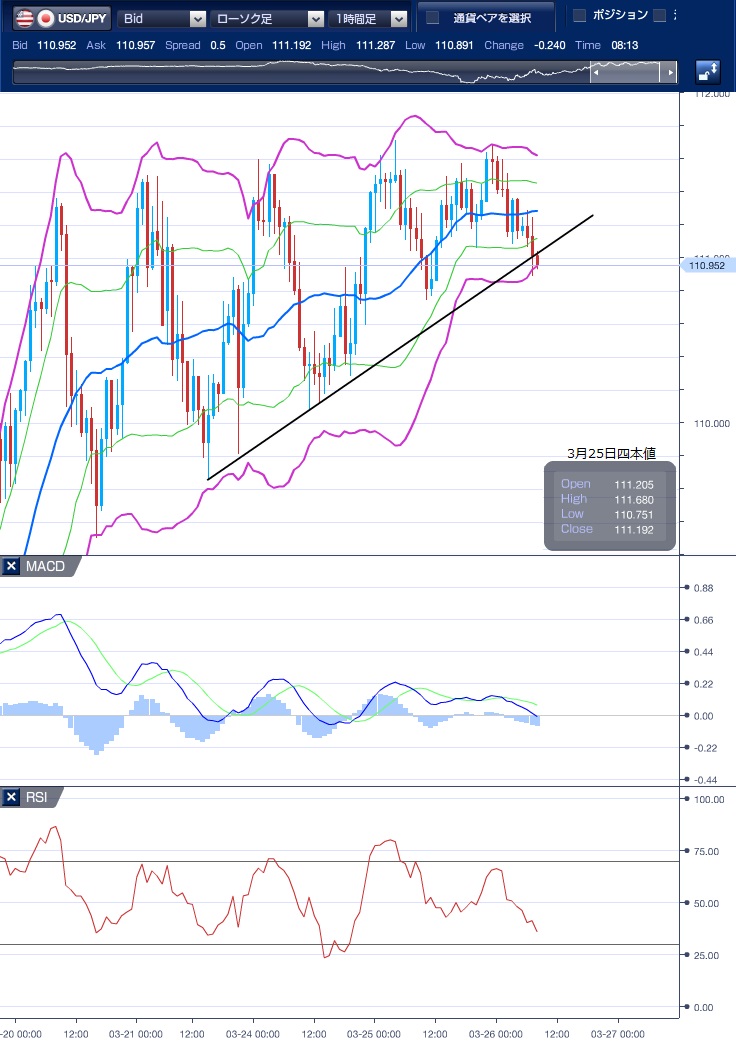
Task: Click the overview mini-chart before the selected range
Action: tap(300, 72)
